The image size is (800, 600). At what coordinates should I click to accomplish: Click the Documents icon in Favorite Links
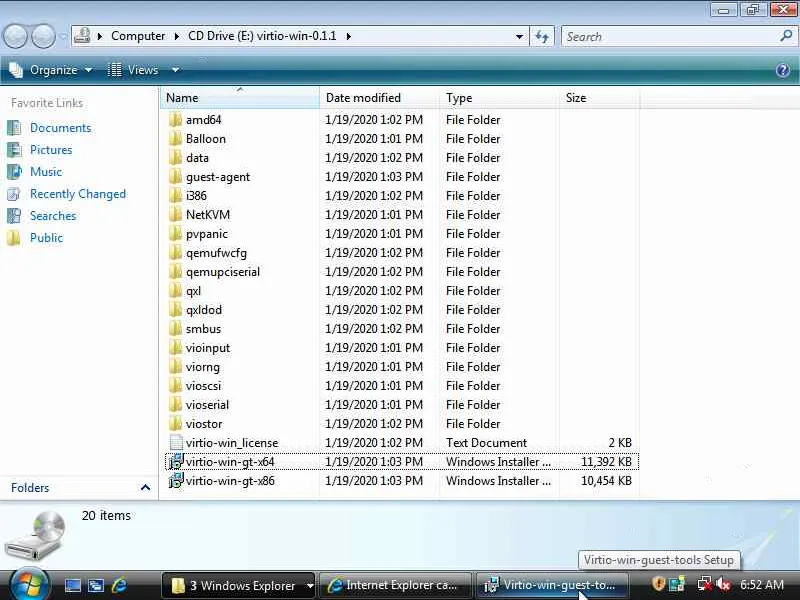tap(14, 128)
